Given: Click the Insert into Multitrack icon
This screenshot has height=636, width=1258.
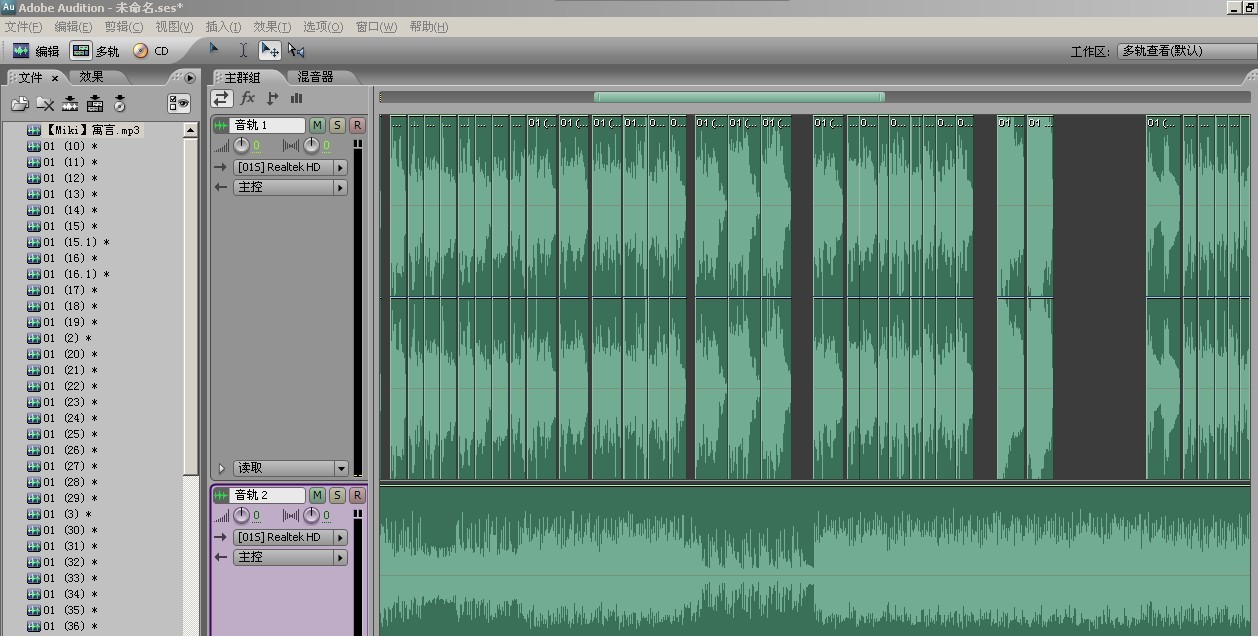Looking at the screenshot, I should 95,103.
